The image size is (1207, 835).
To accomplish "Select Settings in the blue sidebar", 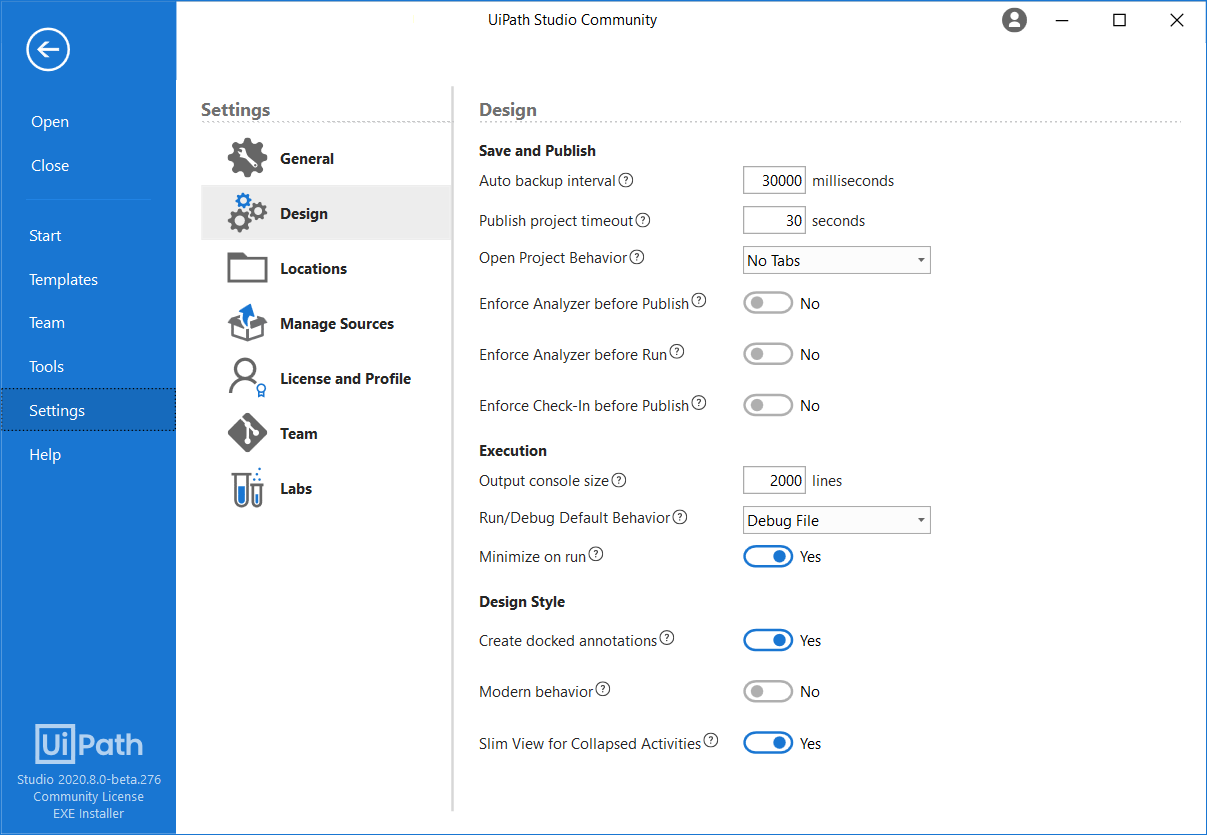I will point(88,410).
